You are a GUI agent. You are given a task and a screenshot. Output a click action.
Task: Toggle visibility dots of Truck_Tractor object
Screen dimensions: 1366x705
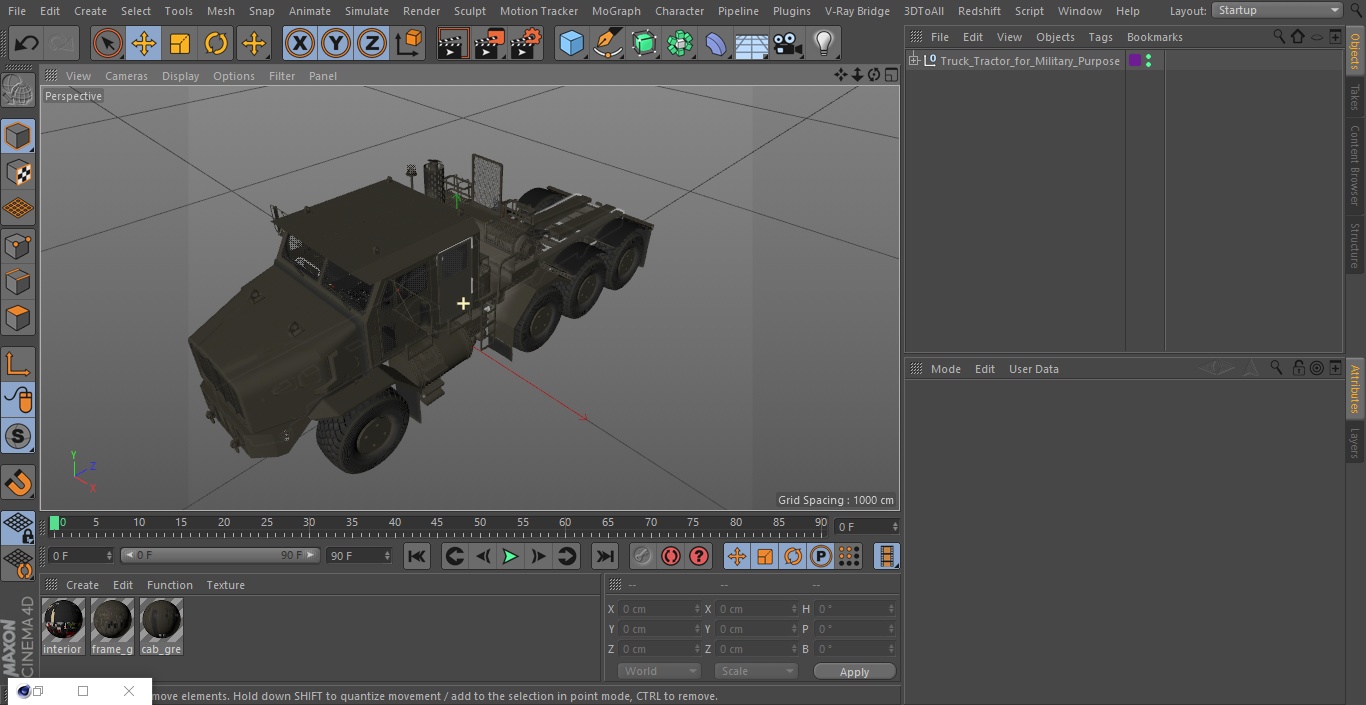(x=1148, y=61)
